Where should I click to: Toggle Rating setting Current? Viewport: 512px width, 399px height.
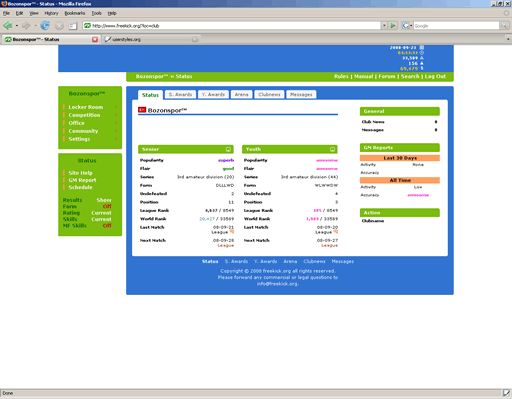(x=101, y=213)
